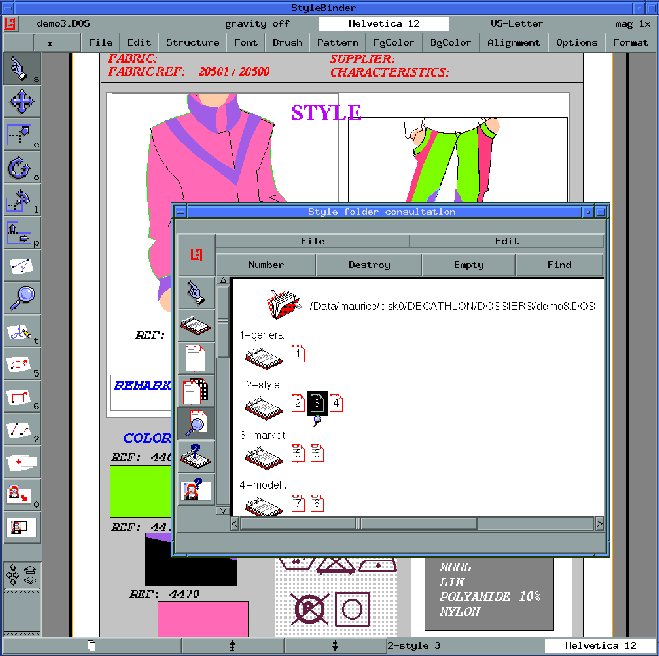Toggle the gravity off indicator

click(x=255, y=23)
